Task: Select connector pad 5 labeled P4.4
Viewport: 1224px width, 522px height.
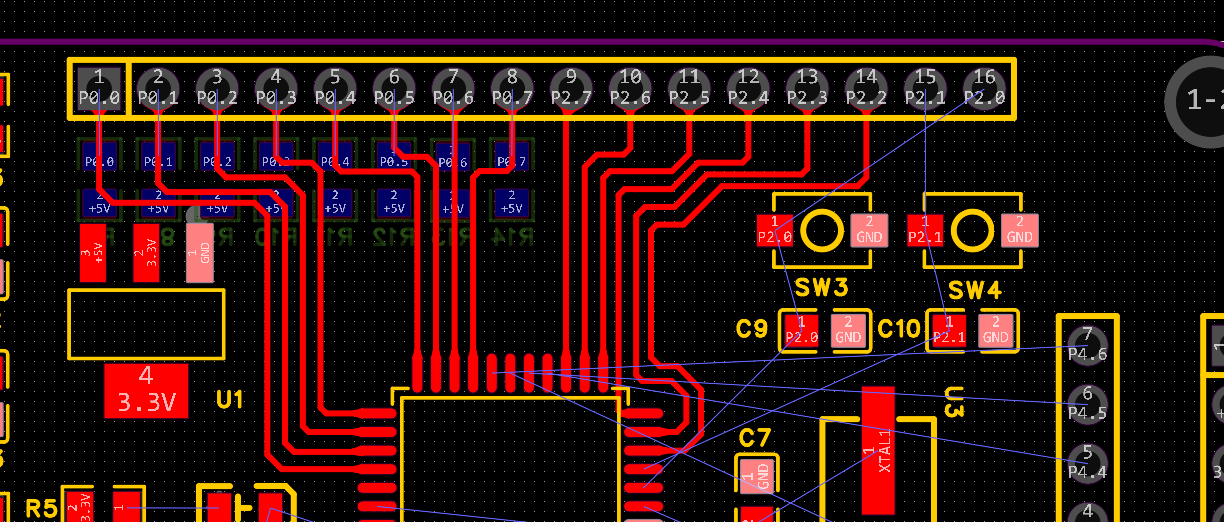Action: [x=1087, y=462]
